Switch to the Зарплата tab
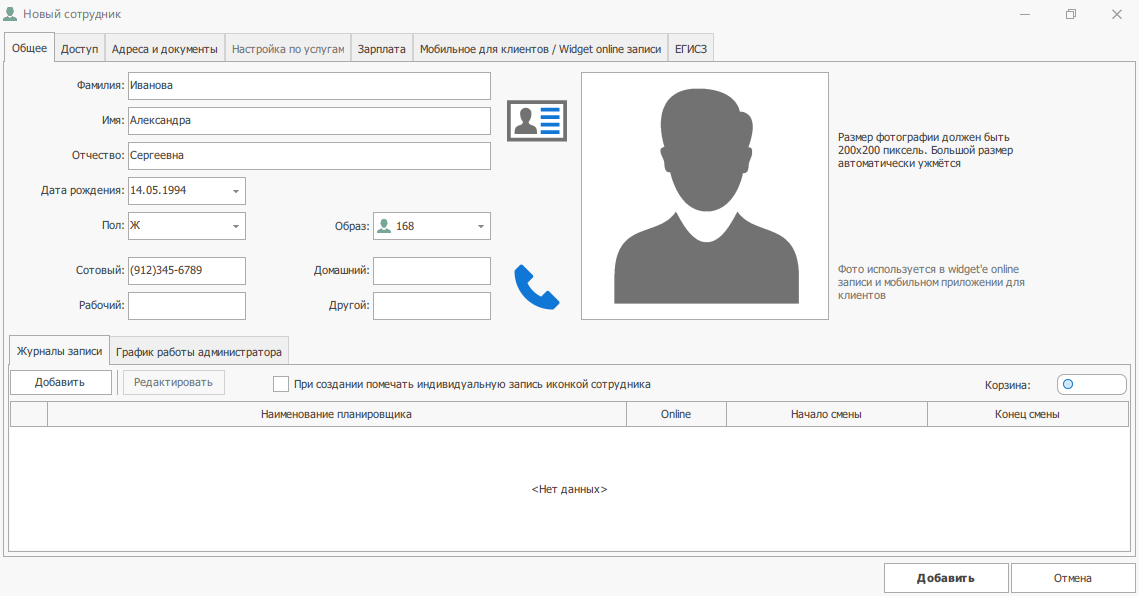The height and width of the screenshot is (596, 1139). 381,49
